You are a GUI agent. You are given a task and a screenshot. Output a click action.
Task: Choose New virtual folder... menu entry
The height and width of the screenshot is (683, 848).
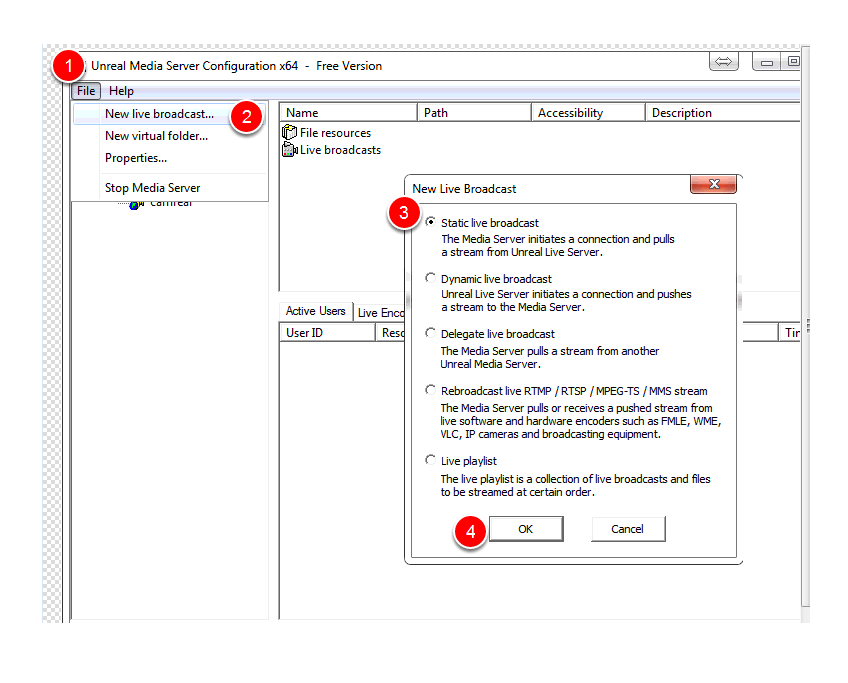[x=156, y=136]
